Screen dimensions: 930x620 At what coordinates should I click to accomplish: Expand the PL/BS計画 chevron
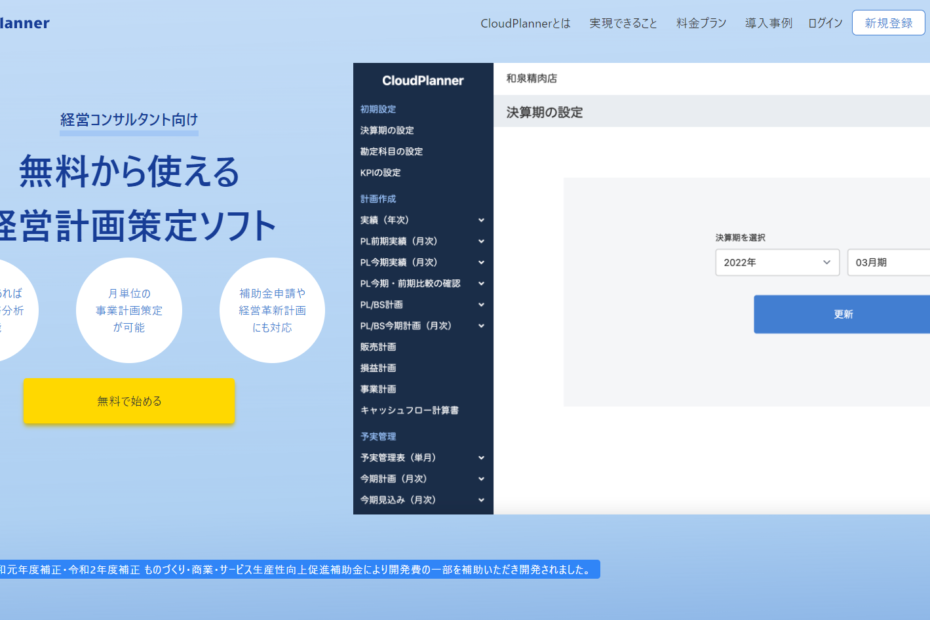tap(481, 305)
